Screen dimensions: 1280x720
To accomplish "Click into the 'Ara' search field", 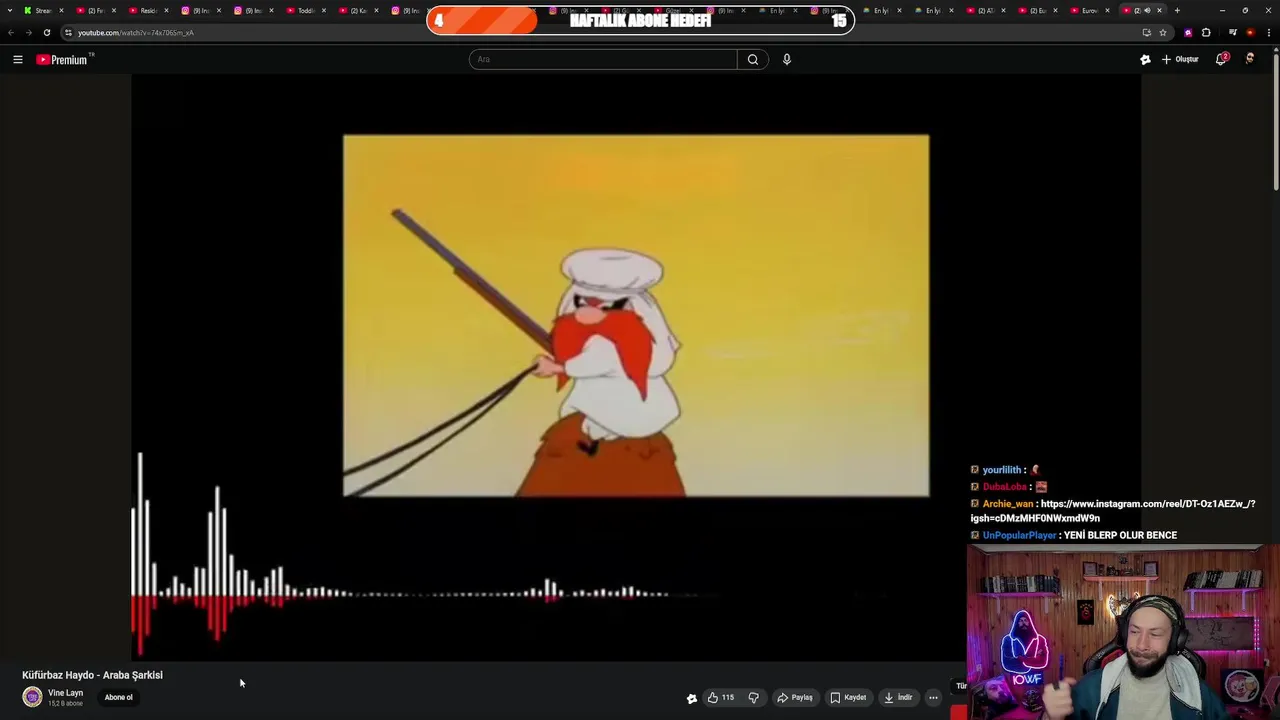I will (x=603, y=59).
